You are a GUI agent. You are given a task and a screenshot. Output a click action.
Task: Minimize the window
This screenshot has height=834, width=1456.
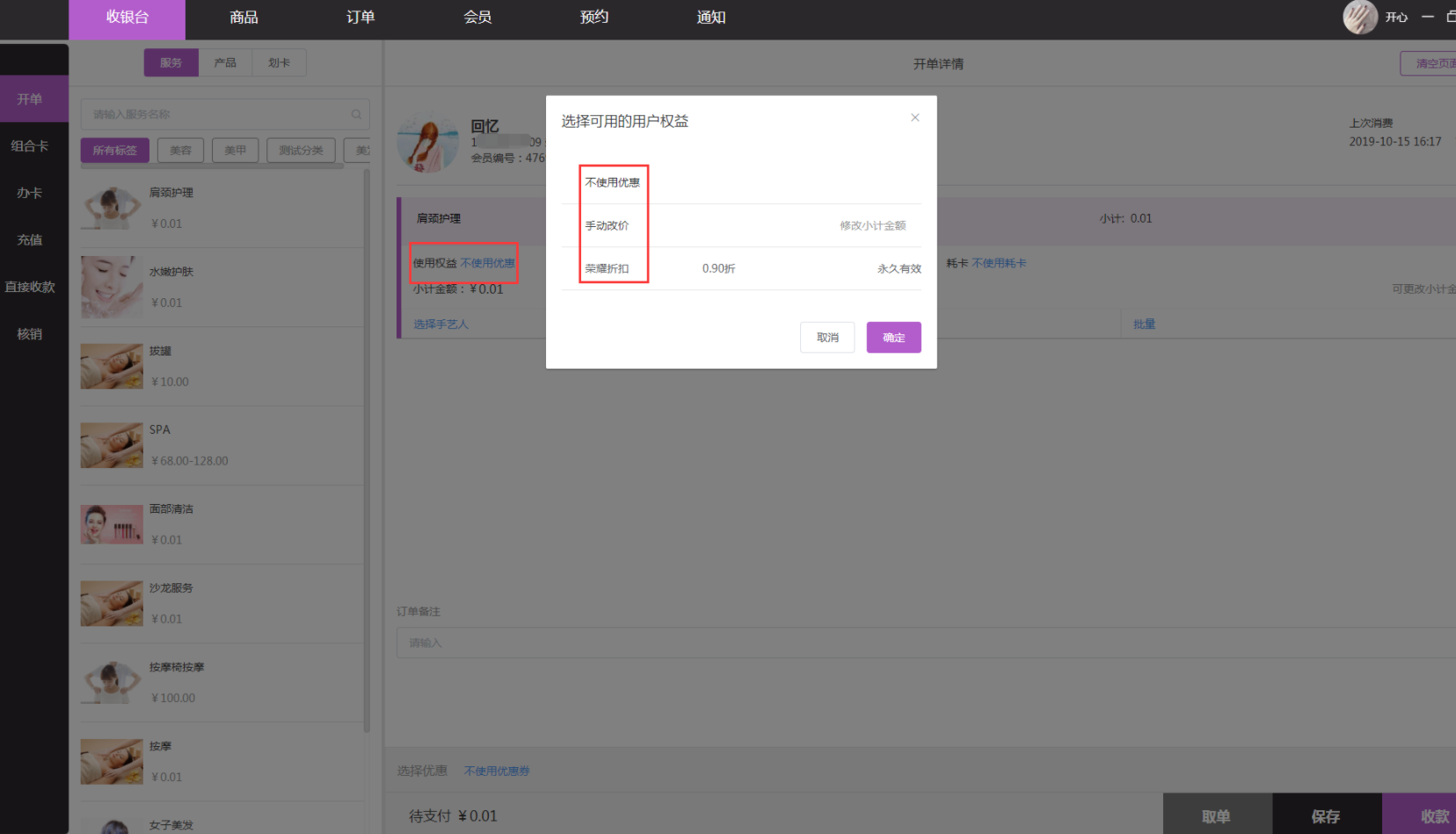pyautogui.click(x=1428, y=17)
